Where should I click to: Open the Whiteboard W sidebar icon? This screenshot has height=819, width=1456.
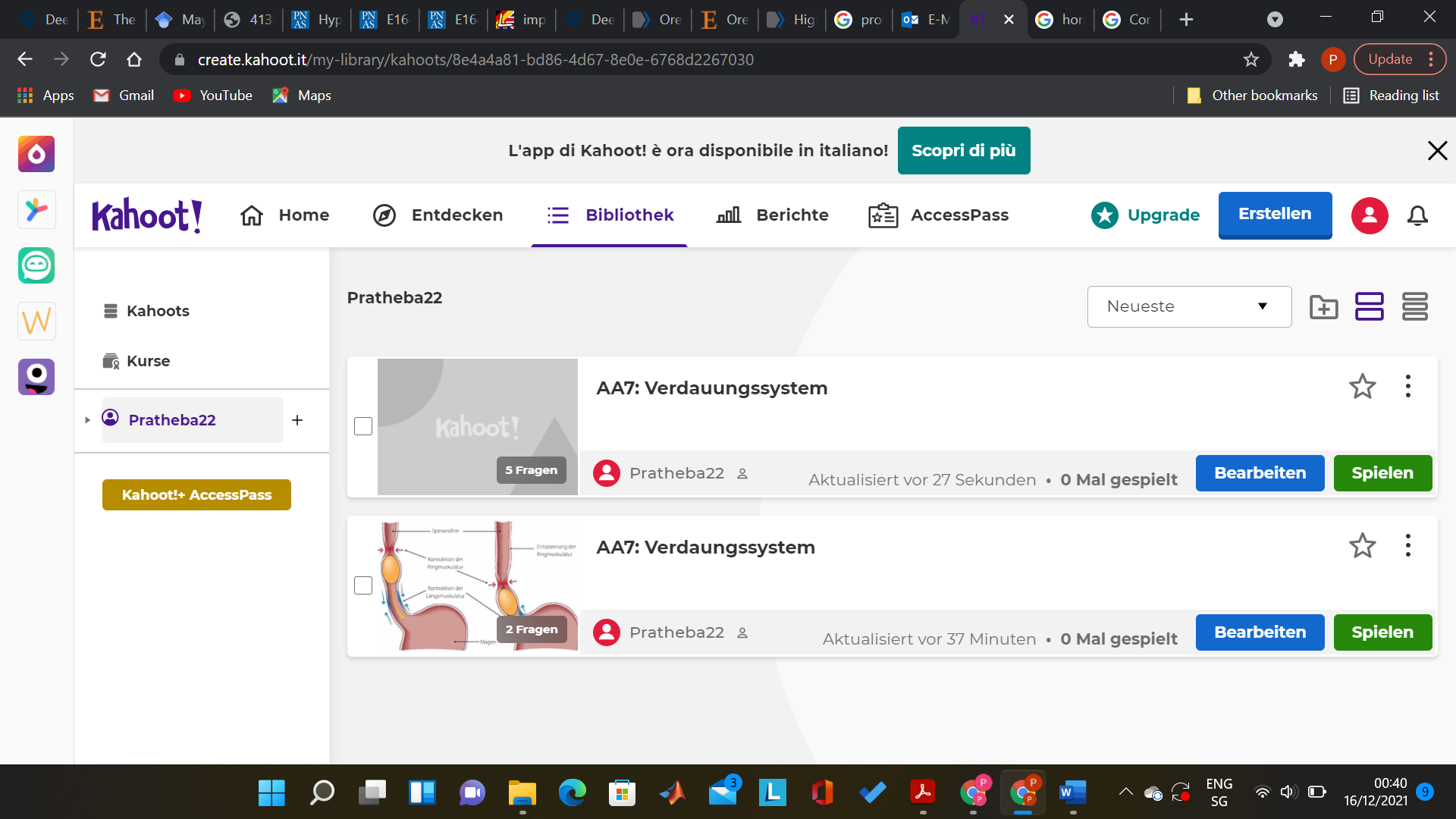point(36,322)
